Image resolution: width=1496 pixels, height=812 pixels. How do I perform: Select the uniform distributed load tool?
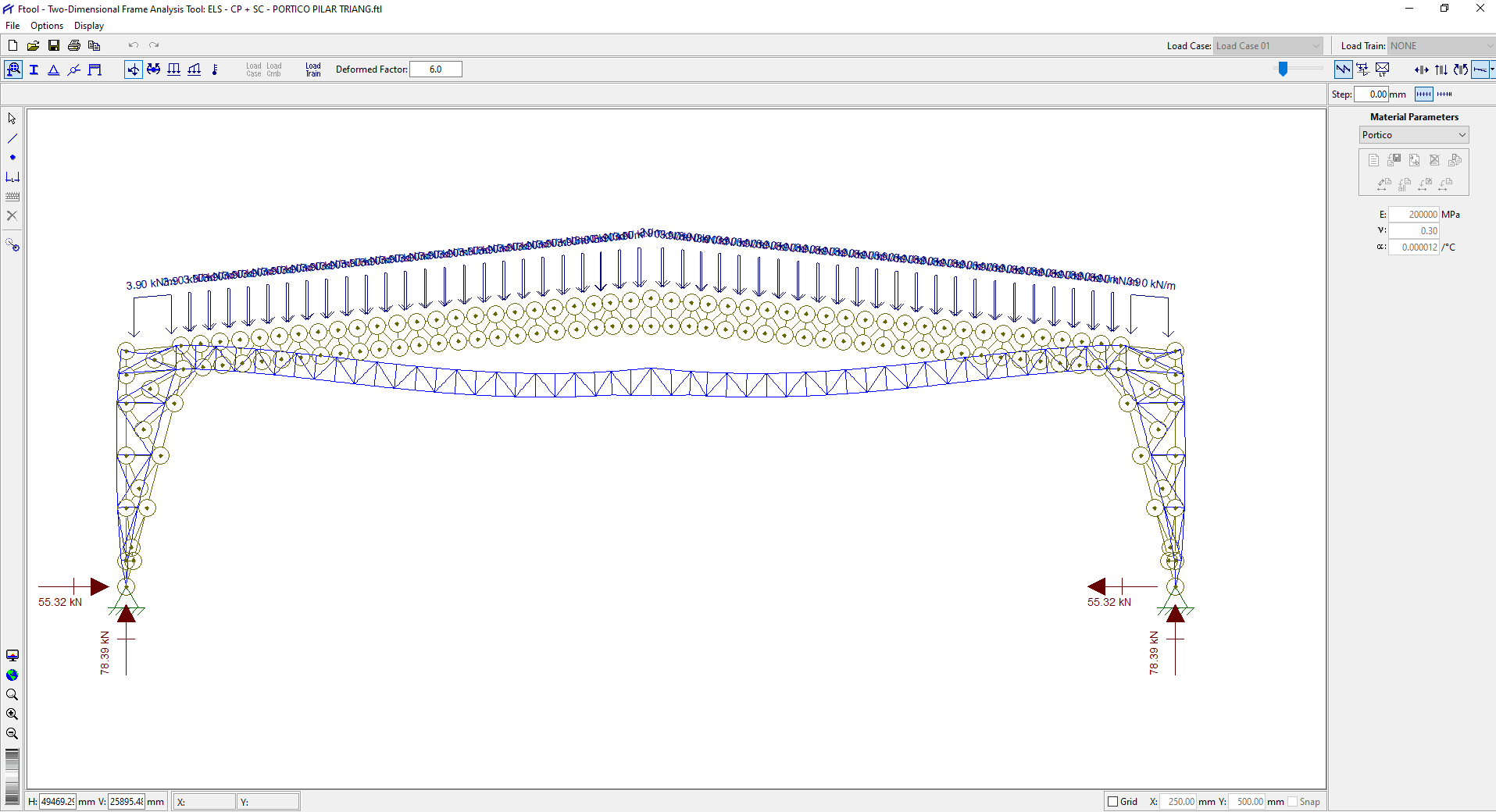pyautogui.click(x=174, y=69)
